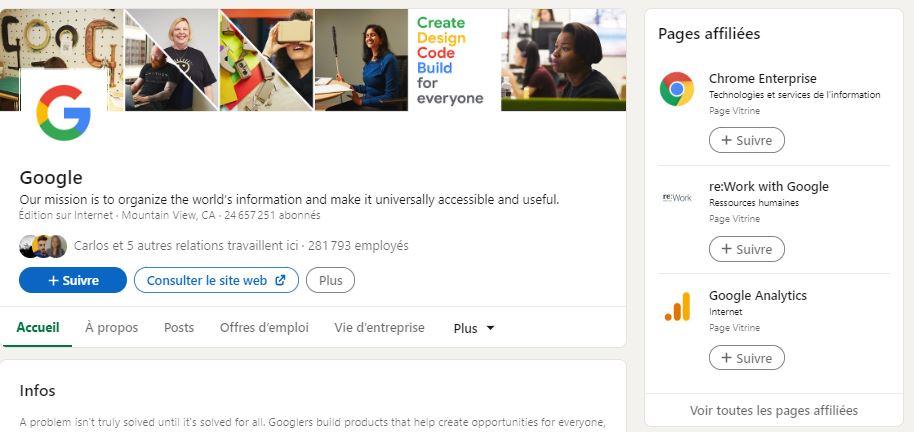
Task: Go to the Offres d'emploi tab
Action: point(264,328)
